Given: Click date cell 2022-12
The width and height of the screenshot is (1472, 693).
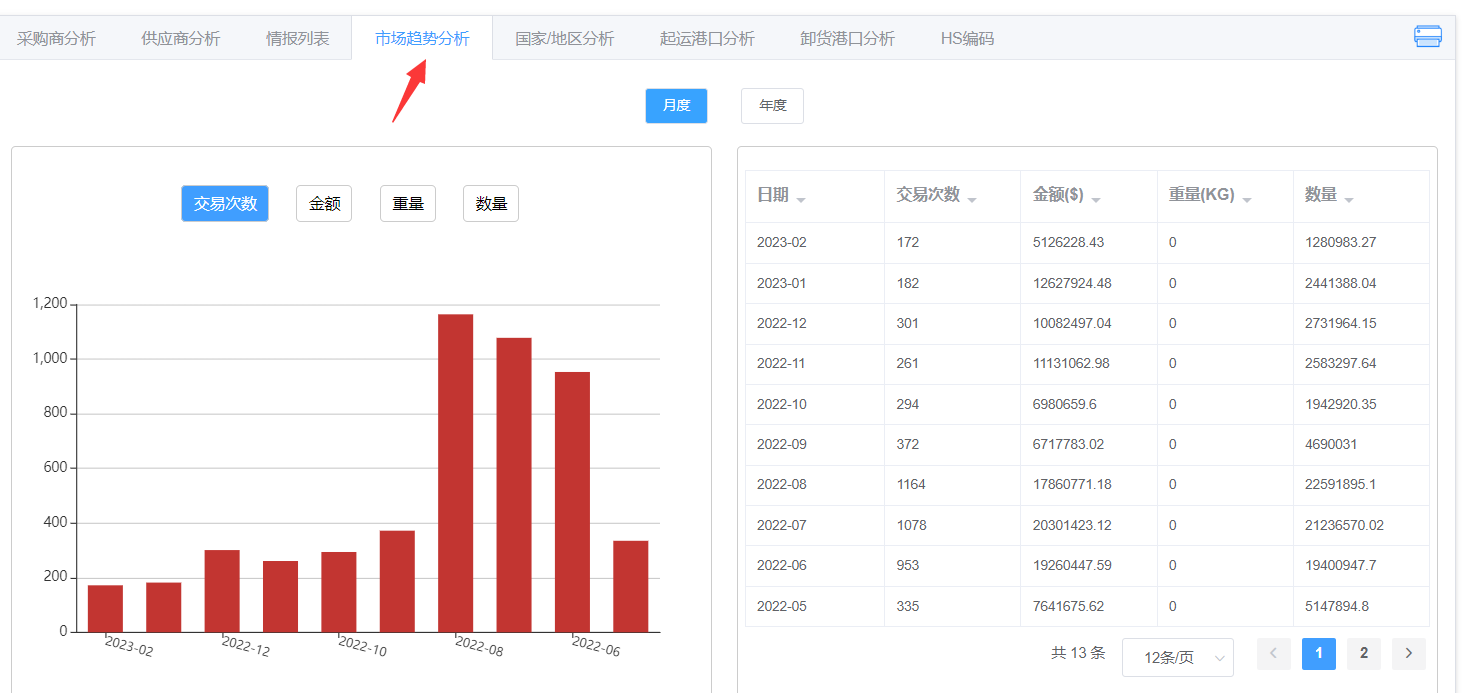Looking at the screenshot, I should (x=782, y=323).
